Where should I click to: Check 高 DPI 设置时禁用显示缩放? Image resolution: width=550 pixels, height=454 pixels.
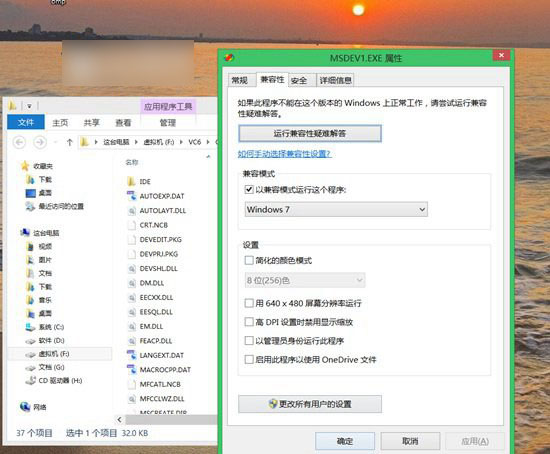(x=249, y=322)
